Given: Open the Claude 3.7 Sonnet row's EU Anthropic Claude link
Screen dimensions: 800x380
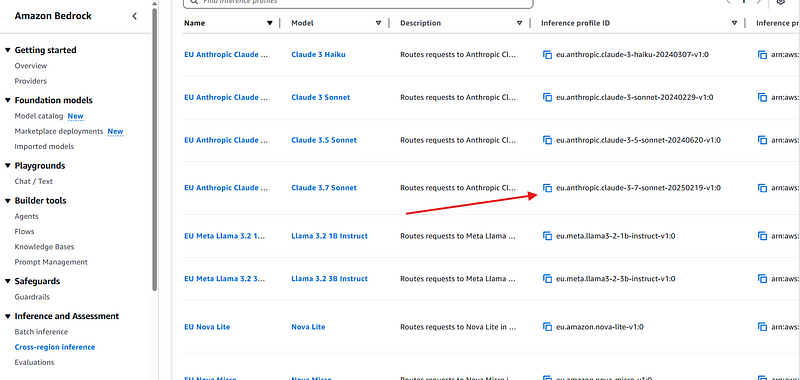Looking at the screenshot, I should click(226, 188).
